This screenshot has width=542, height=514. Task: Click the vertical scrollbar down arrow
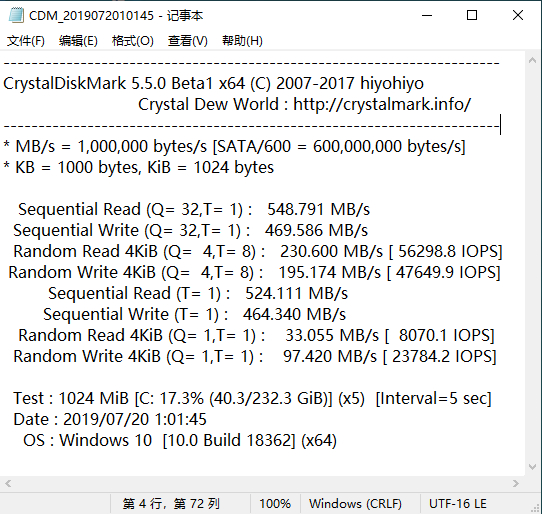tap(532, 467)
